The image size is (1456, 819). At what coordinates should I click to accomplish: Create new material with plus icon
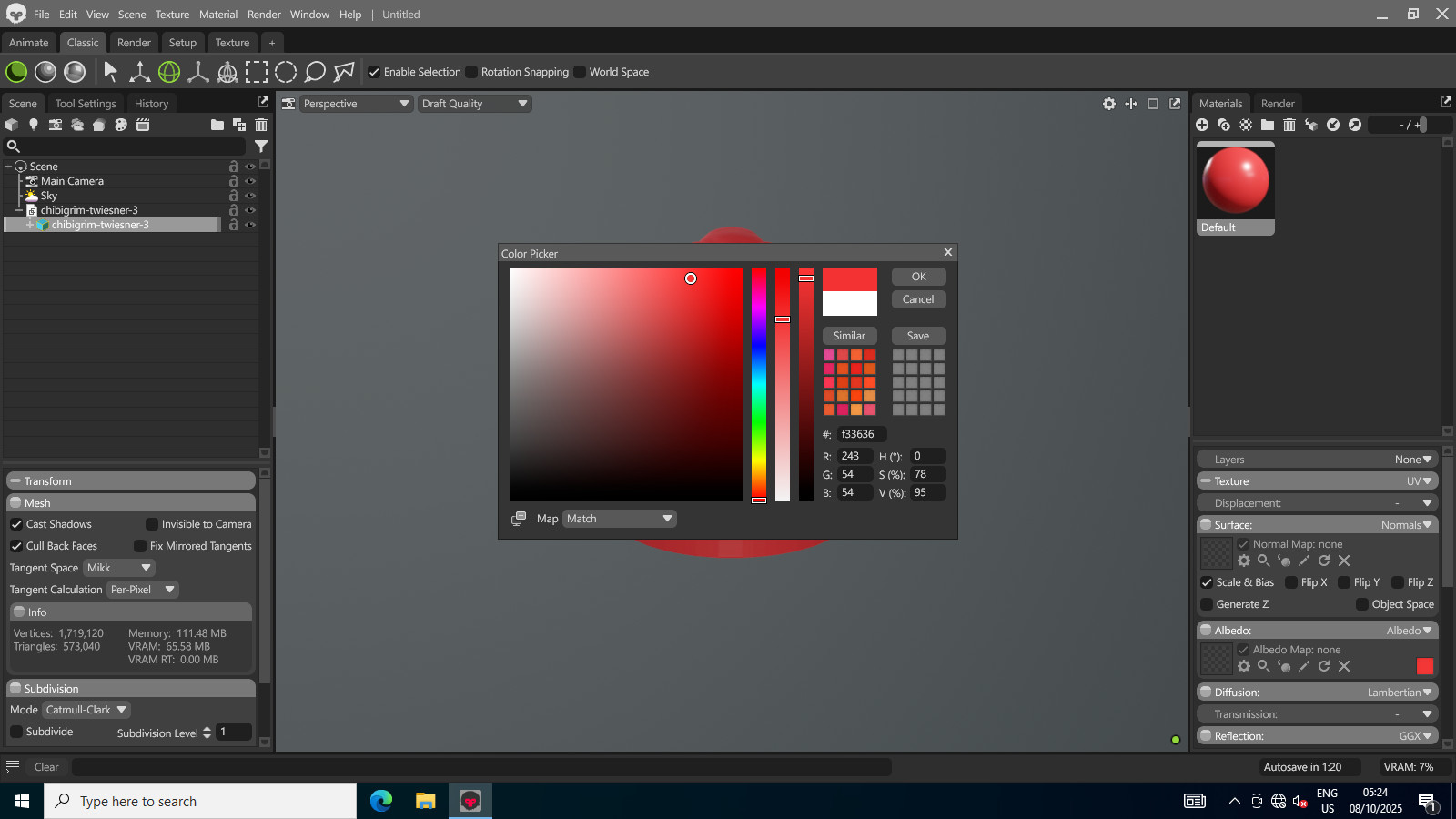pyautogui.click(x=1202, y=125)
